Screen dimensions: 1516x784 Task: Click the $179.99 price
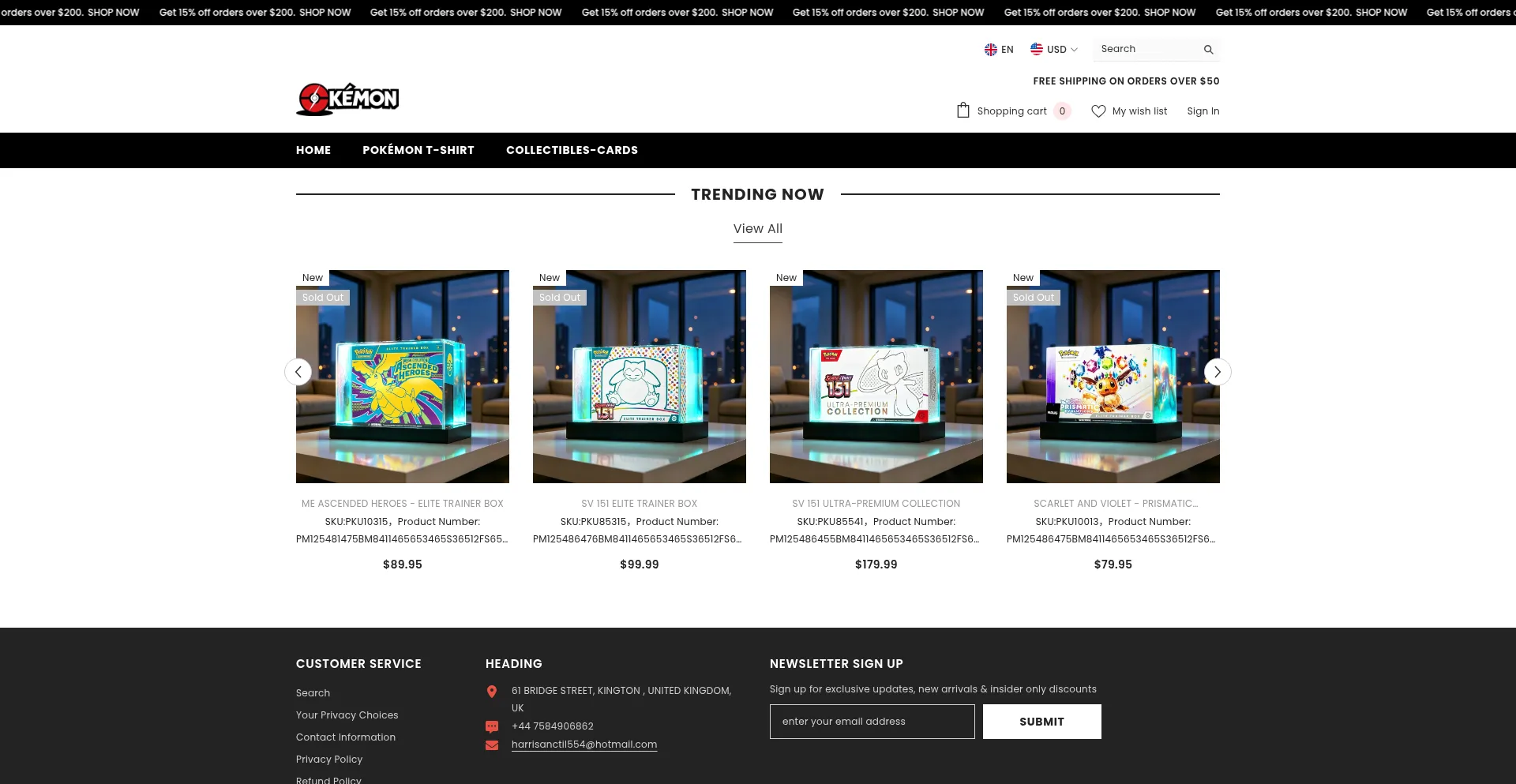876,565
